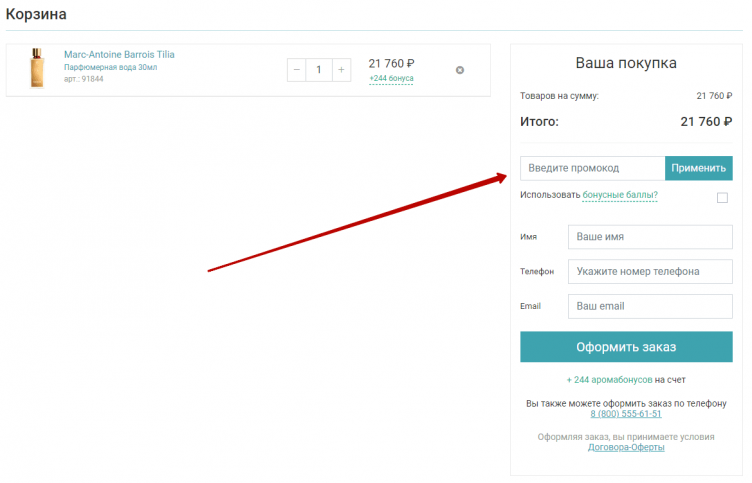Open the Marc-Antoine Barrois Tilia product link
752x483 pixels.
(x=119, y=54)
